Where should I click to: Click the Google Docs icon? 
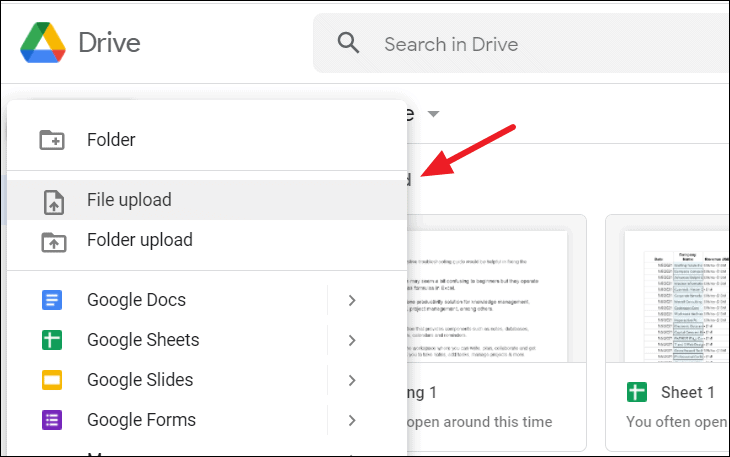point(52,300)
